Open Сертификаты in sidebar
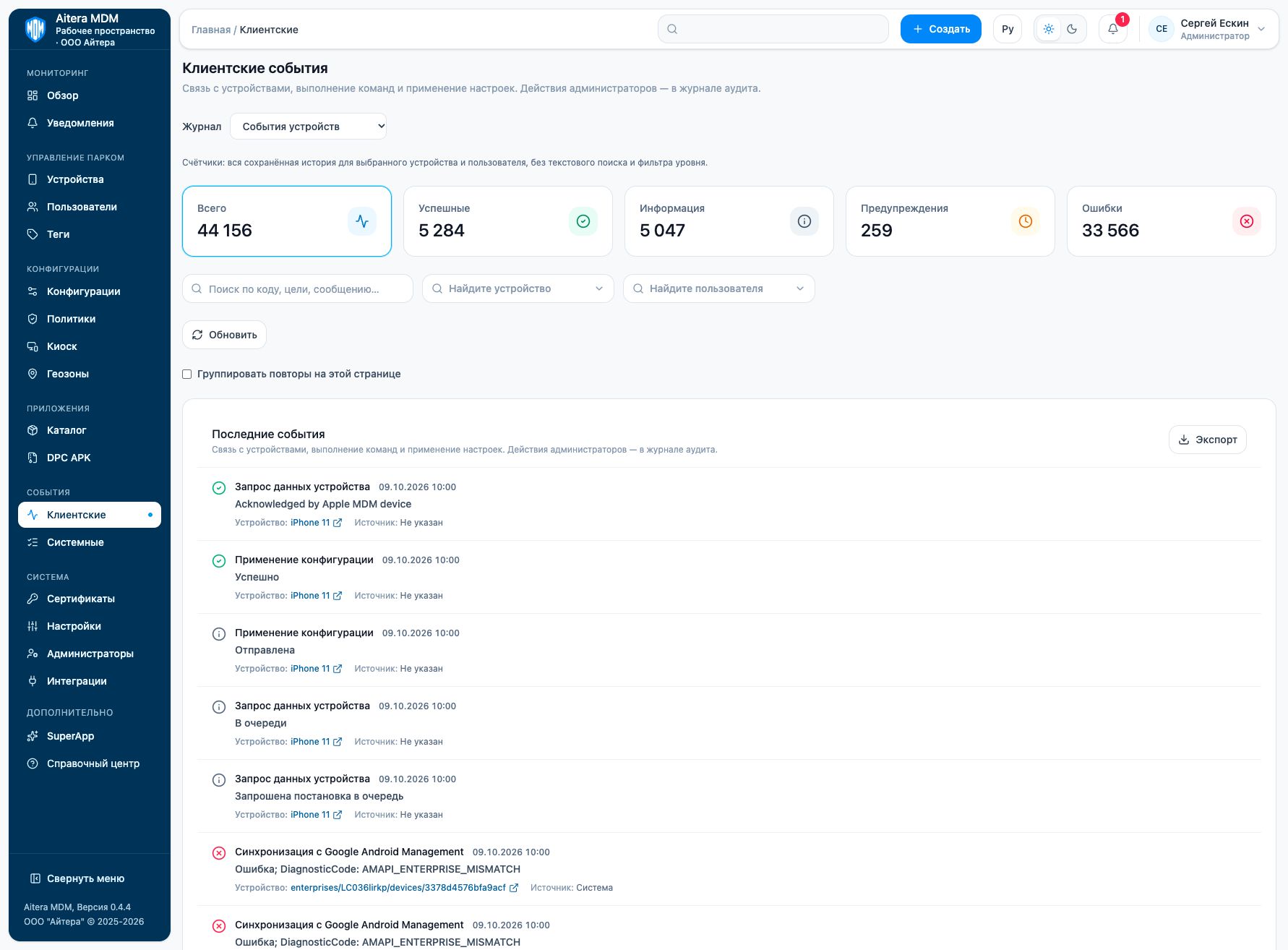Image resolution: width=1288 pixels, height=950 pixels. [x=90, y=599]
